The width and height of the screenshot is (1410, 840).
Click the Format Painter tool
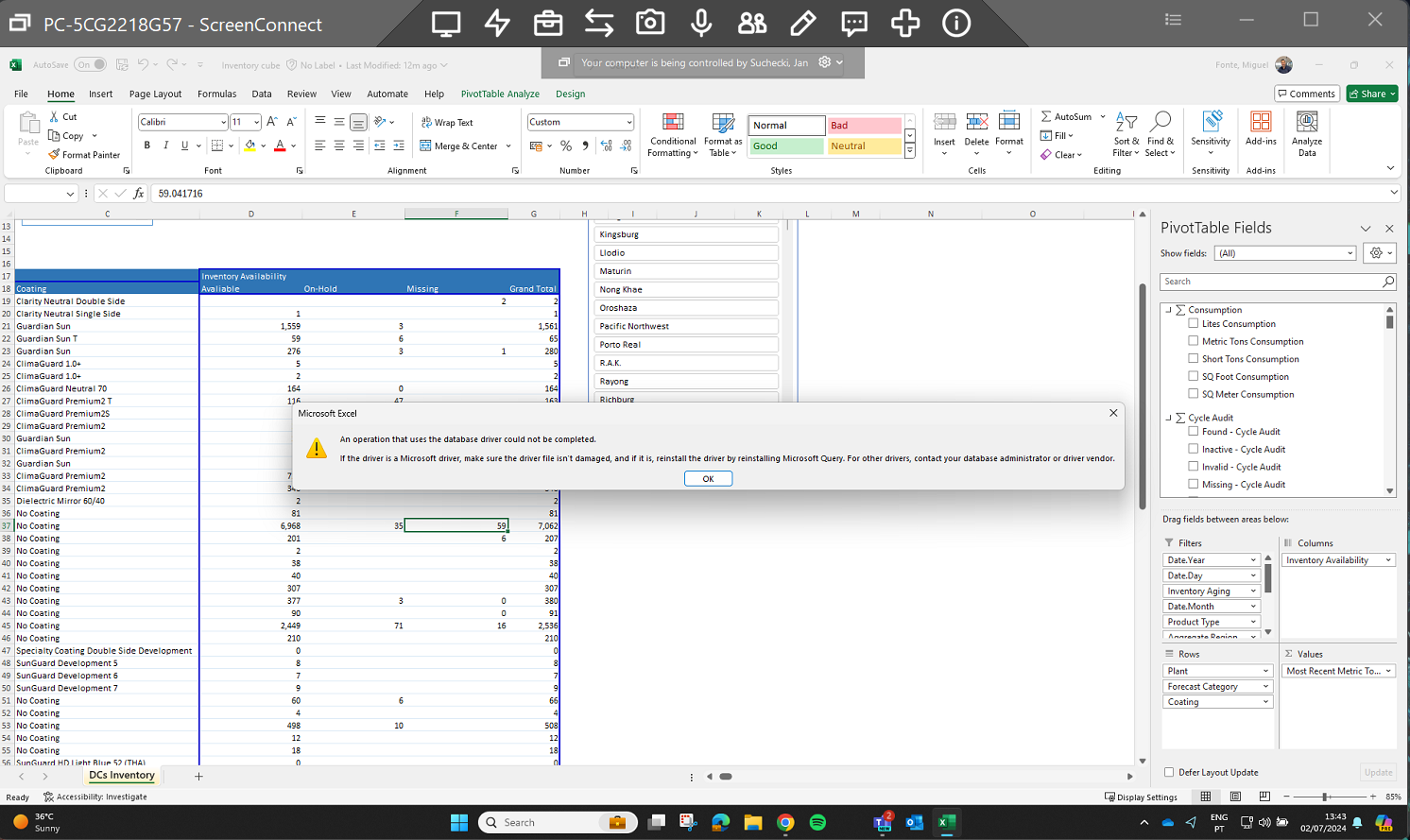(x=84, y=155)
